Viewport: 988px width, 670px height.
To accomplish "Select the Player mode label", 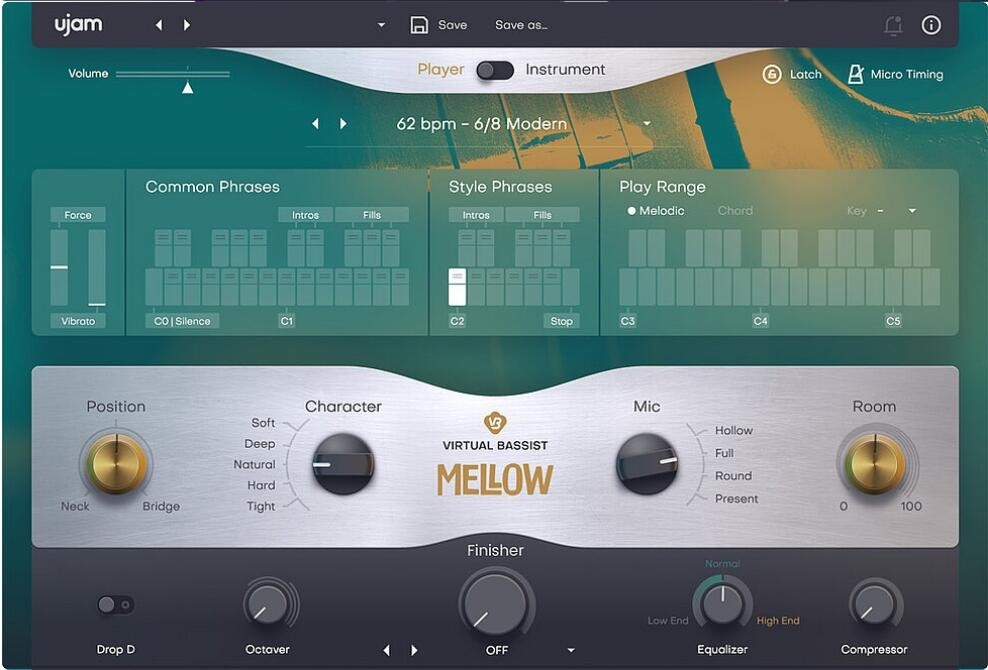I will tap(440, 69).
